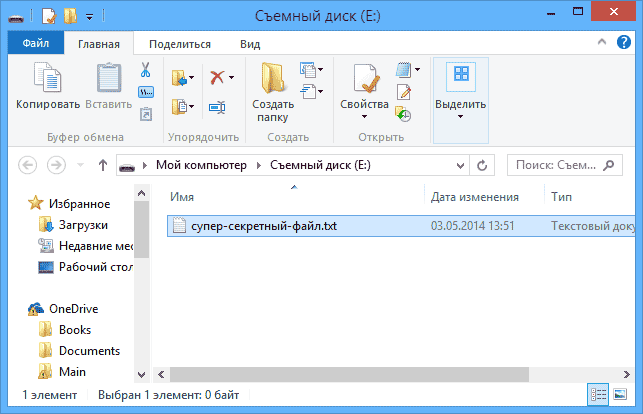Open recent locations dropdown next to forward arrow
Screen dimensions: 643x414
(80, 165)
